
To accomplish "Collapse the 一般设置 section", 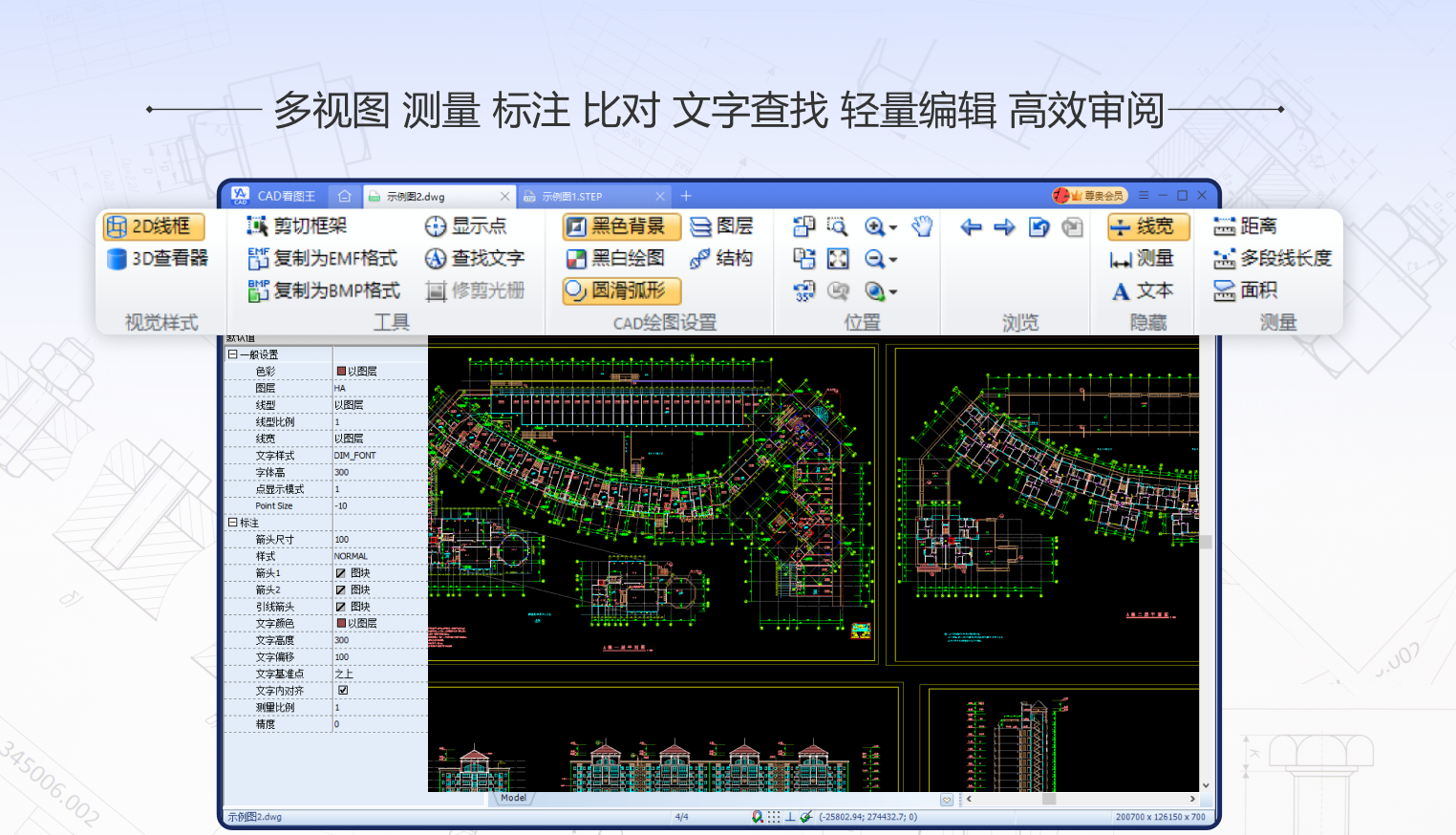I will tap(232, 354).
